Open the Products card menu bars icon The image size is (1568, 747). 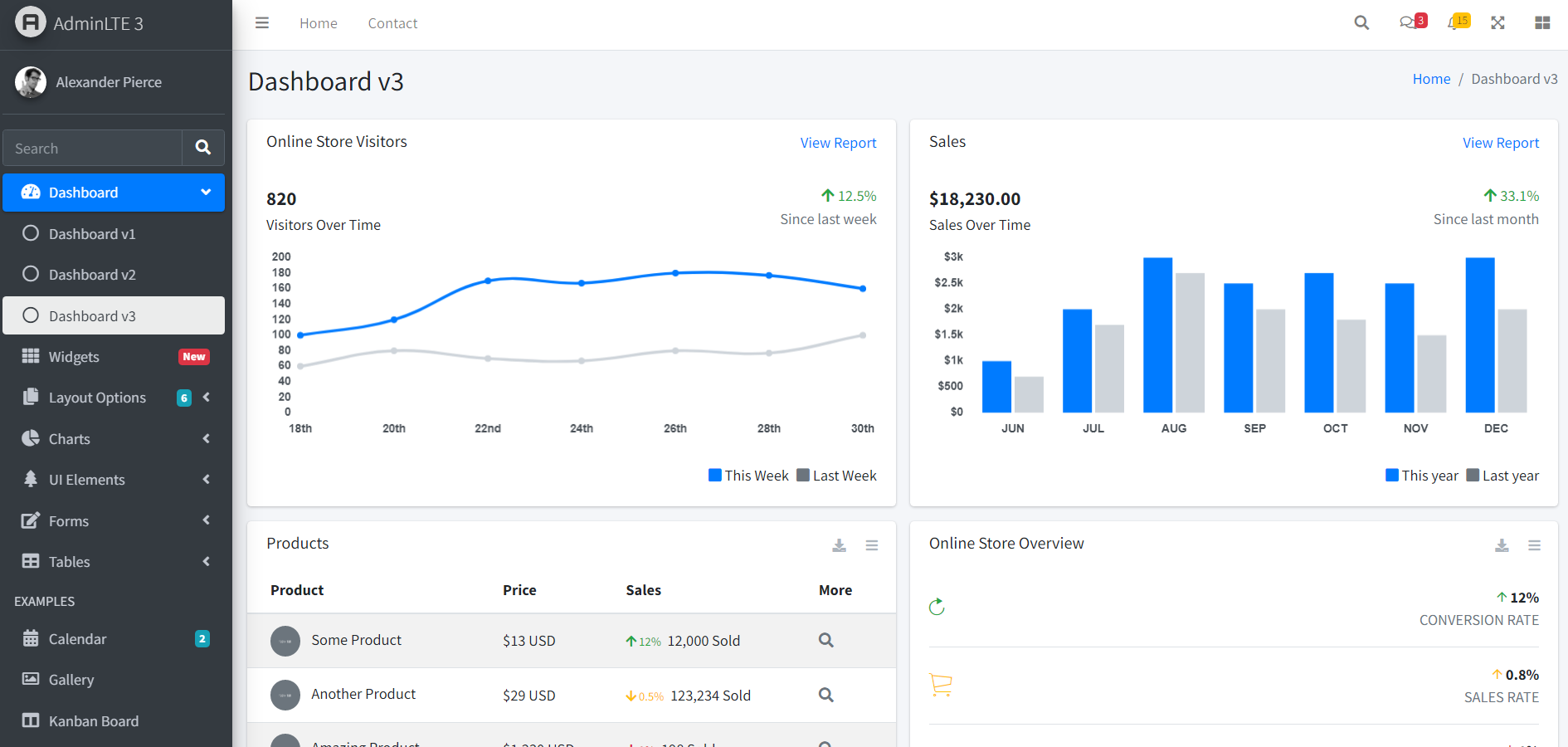pos(872,545)
